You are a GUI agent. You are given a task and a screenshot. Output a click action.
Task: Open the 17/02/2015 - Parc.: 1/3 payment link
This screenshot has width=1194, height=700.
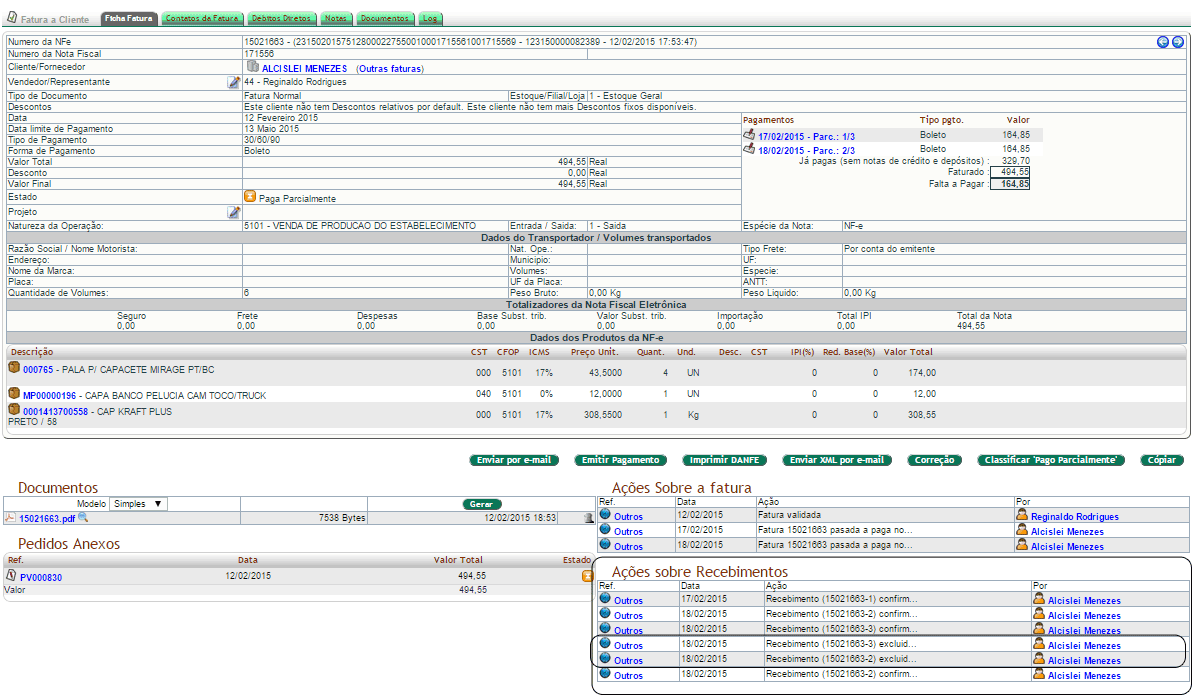click(806, 136)
